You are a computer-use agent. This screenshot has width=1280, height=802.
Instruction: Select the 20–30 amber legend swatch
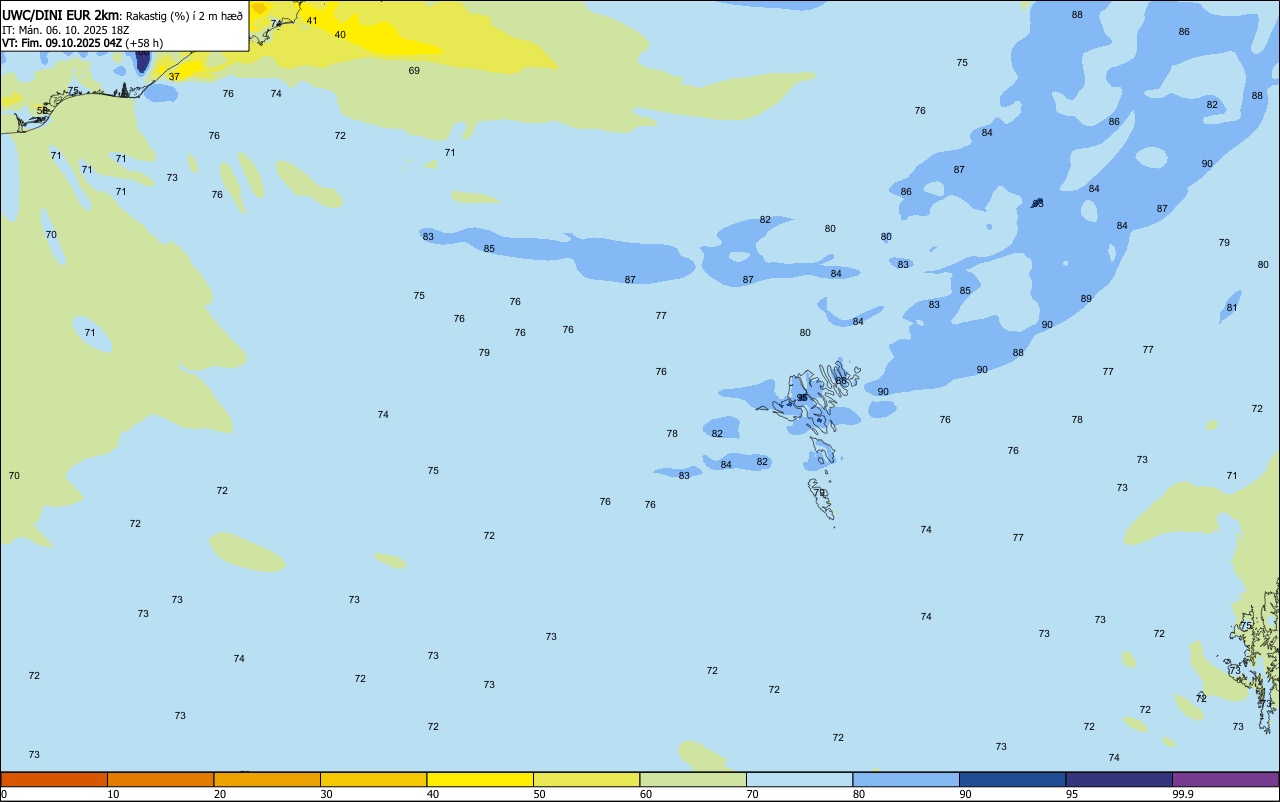[x=267, y=779]
